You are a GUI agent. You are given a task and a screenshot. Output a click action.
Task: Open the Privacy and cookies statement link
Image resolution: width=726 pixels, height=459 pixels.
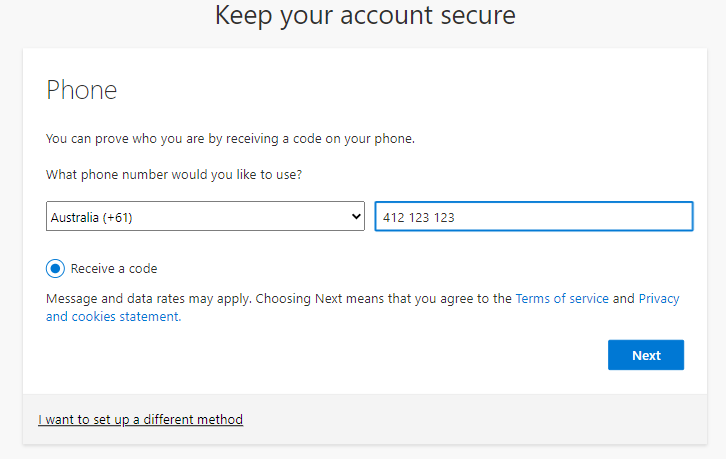pos(658,298)
